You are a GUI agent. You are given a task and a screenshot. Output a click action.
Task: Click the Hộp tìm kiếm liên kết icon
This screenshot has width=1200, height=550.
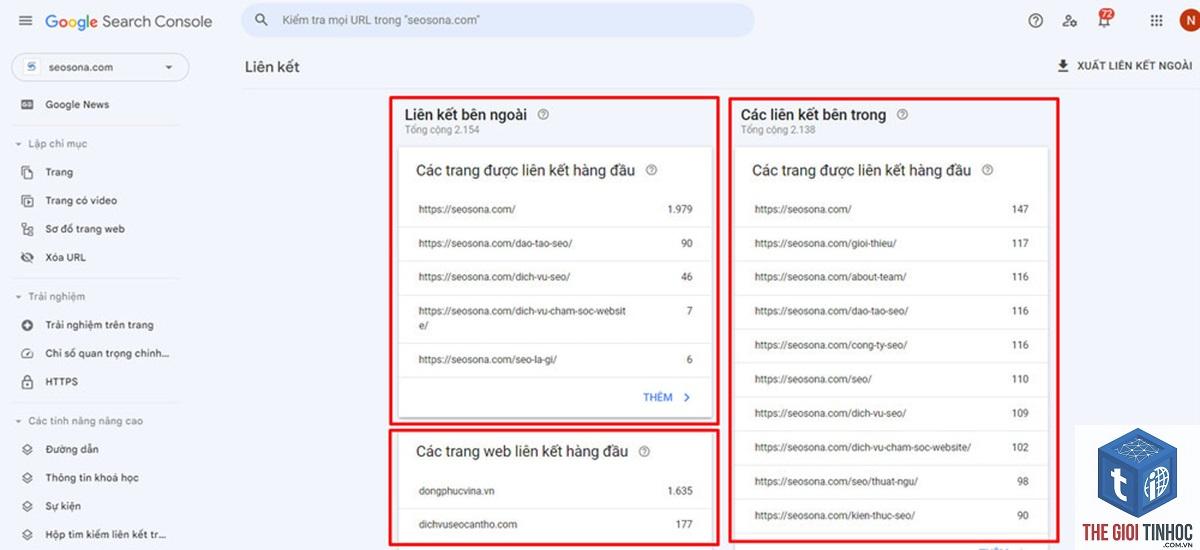coord(27,535)
